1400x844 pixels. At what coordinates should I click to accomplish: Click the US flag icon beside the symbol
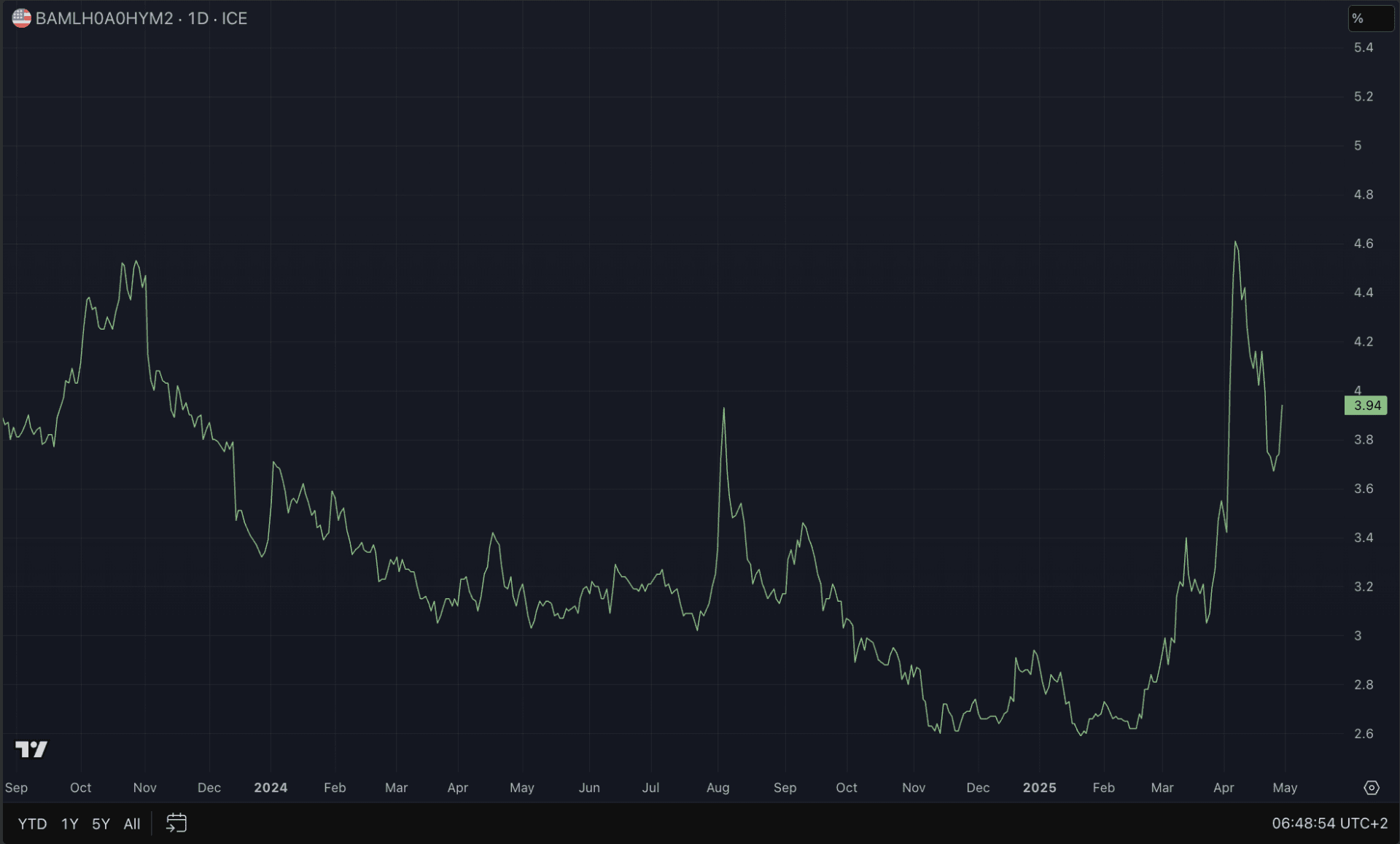[x=21, y=18]
